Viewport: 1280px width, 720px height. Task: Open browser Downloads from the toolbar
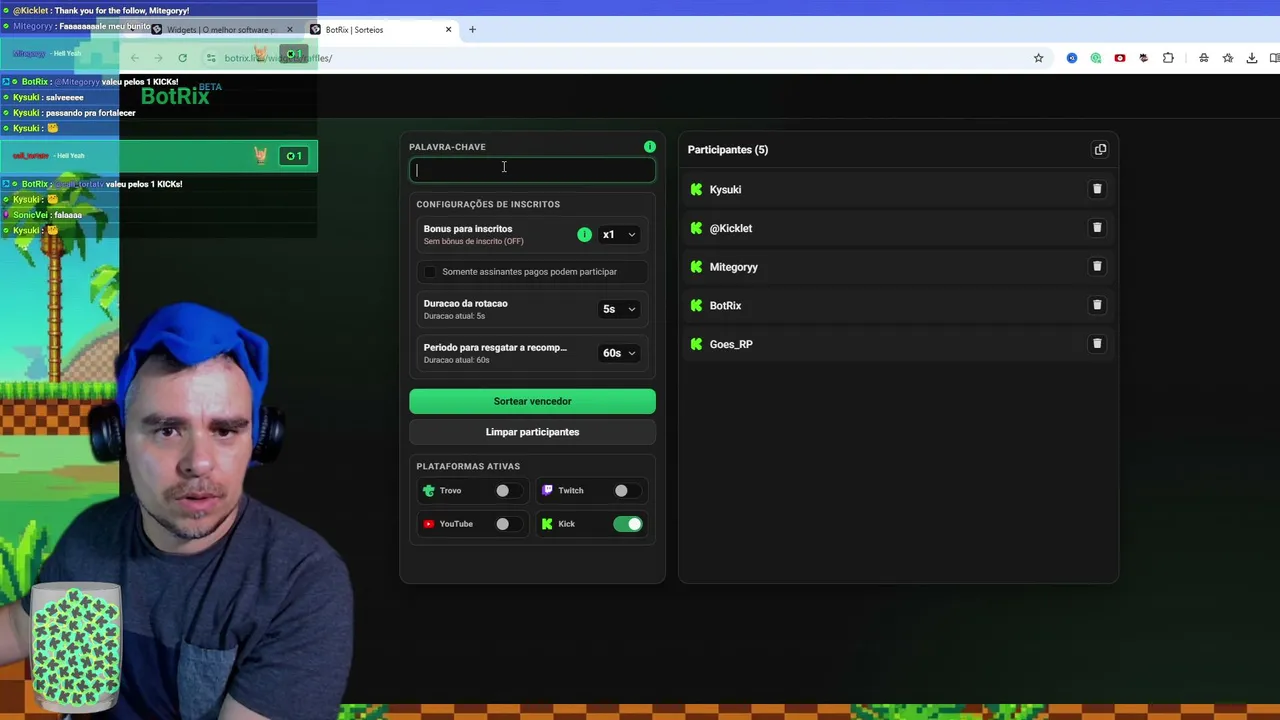point(1252,58)
